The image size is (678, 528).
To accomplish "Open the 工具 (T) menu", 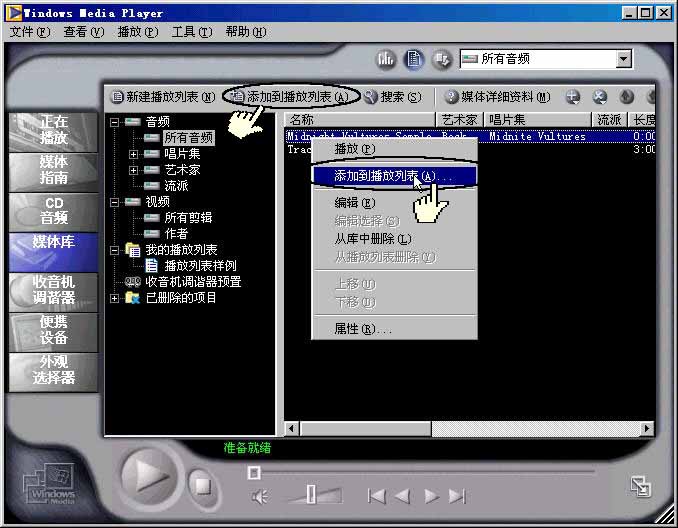I will (192, 32).
